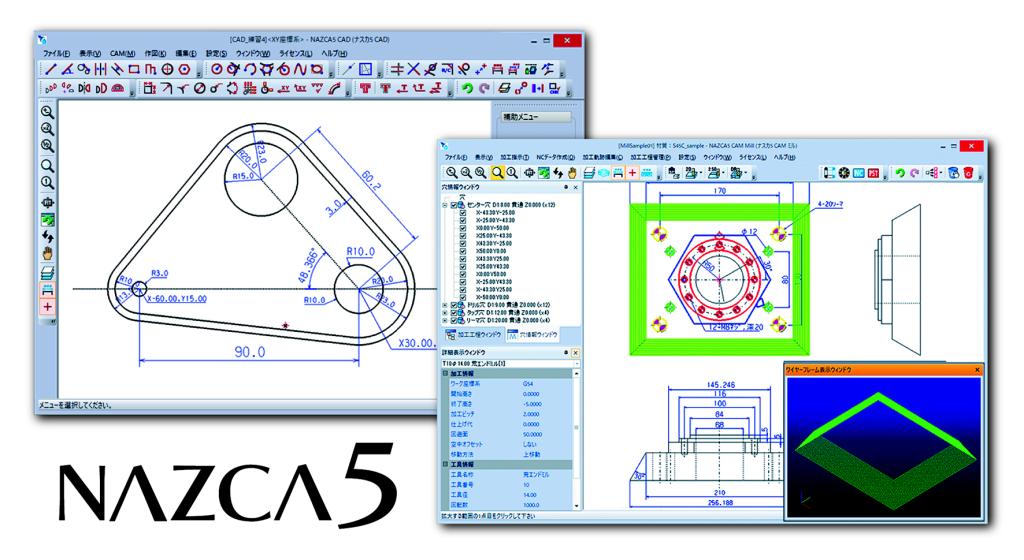1024x560 pixels.
Task: Uncheck the X-25.00Y-43.30 hole checkbox
Action: click(462, 220)
